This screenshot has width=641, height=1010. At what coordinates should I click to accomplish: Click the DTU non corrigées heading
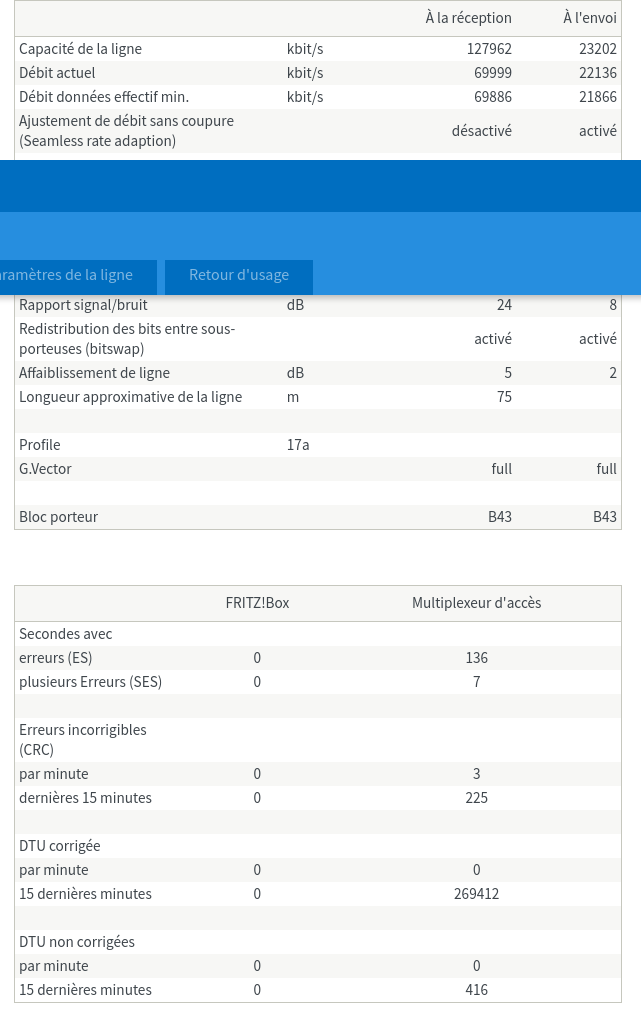(77, 942)
